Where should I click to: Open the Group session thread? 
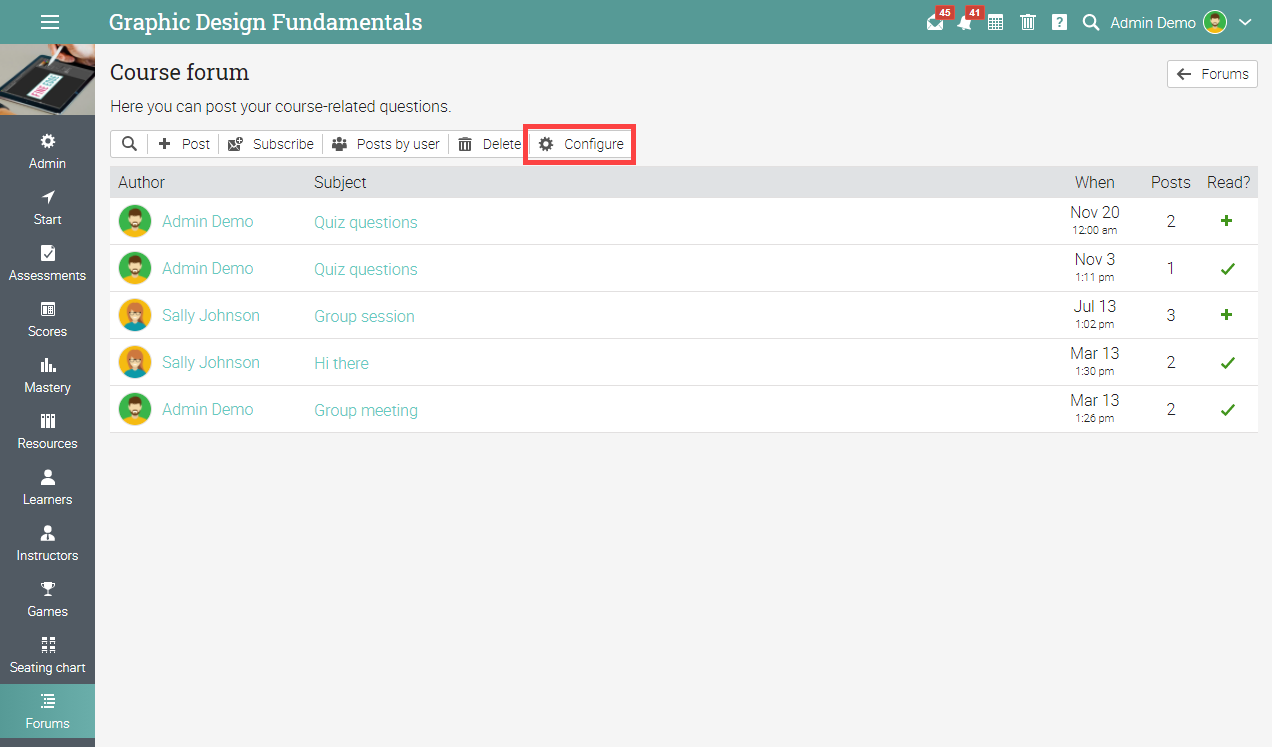tap(364, 316)
